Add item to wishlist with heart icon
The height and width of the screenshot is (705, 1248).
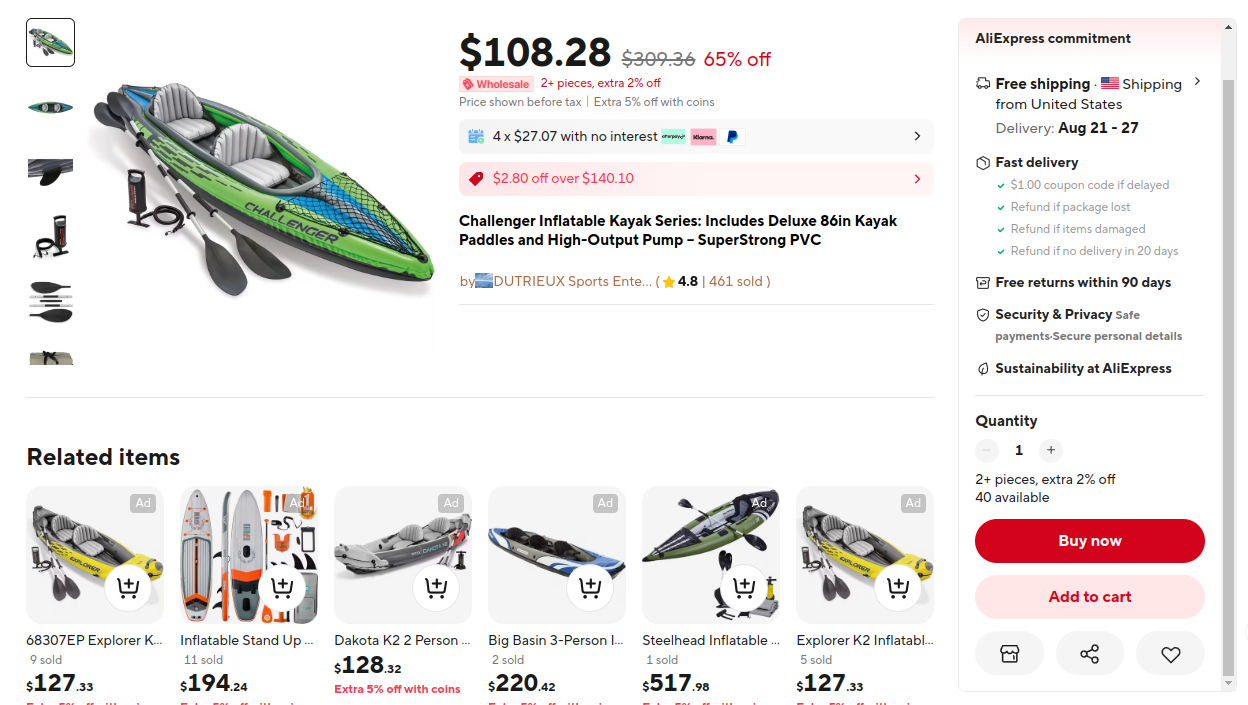[1170, 655]
